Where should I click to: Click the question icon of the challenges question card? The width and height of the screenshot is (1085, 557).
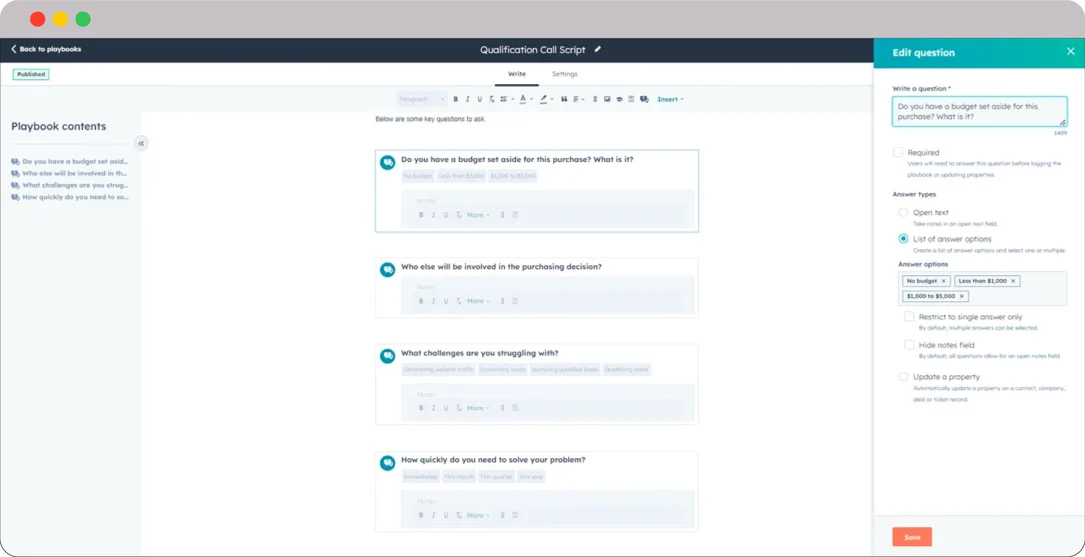point(388,356)
